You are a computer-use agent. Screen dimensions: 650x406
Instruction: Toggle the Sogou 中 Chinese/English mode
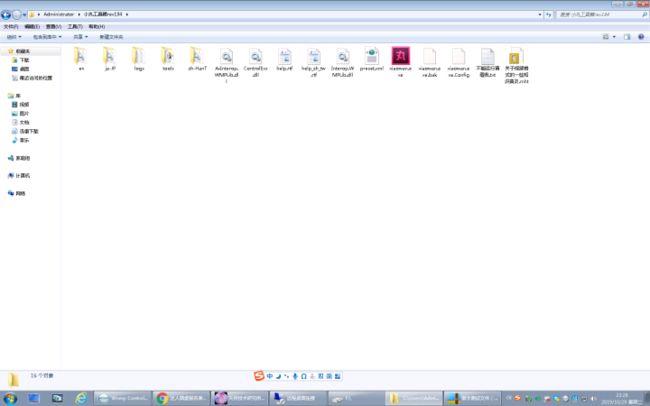[270, 376]
